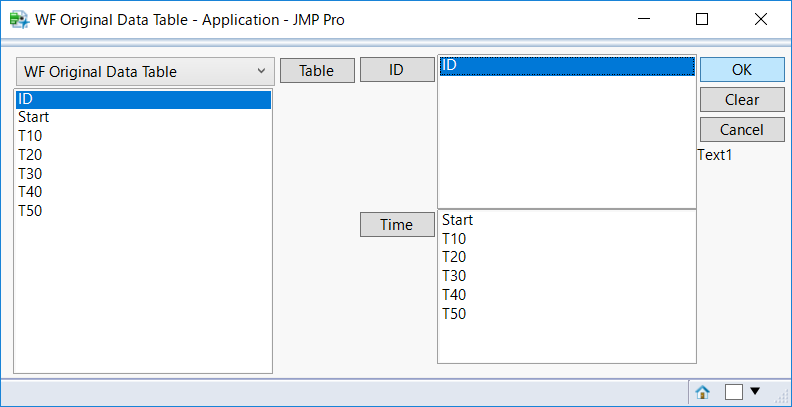Image resolution: width=792 pixels, height=407 pixels.
Task: Select T30 in the left column list
Action: pos(143,174)
